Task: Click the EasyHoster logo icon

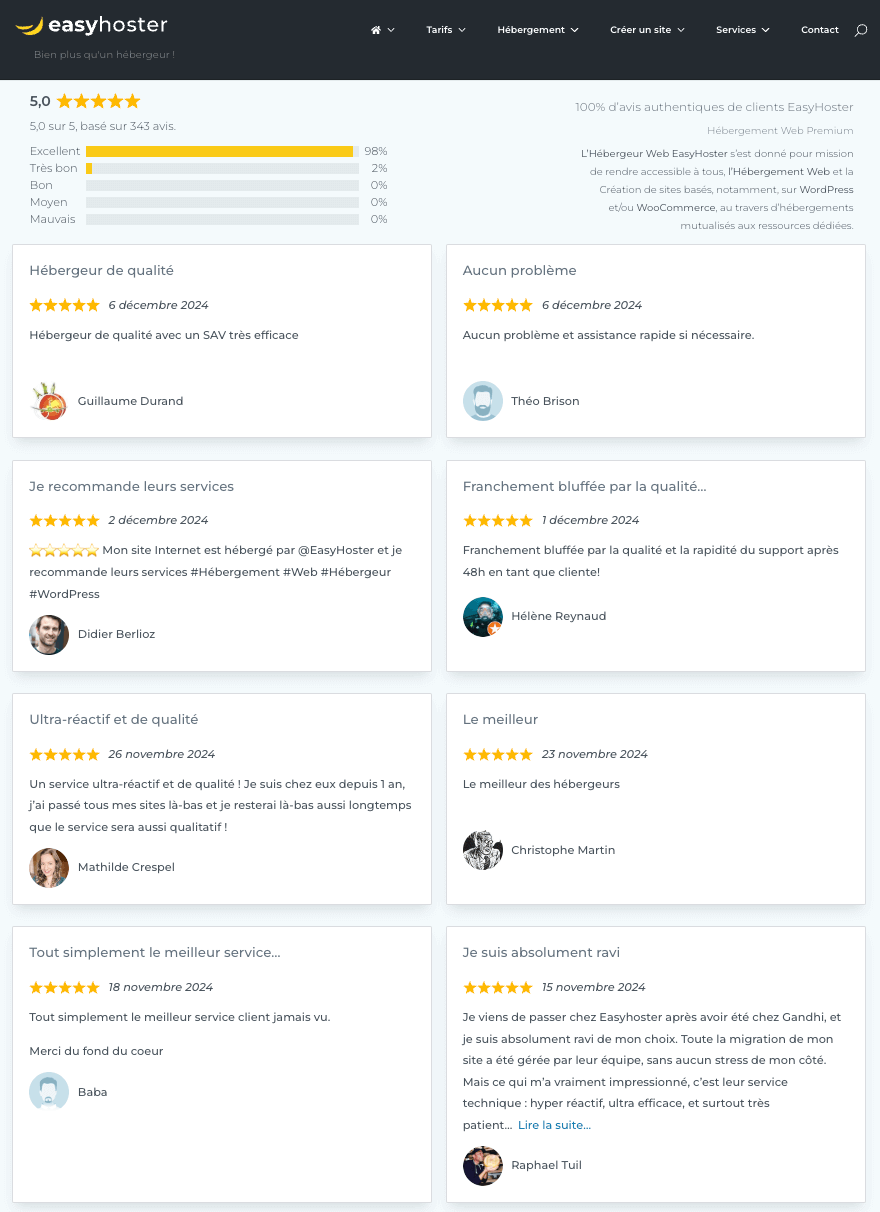Action: point(30,27)
